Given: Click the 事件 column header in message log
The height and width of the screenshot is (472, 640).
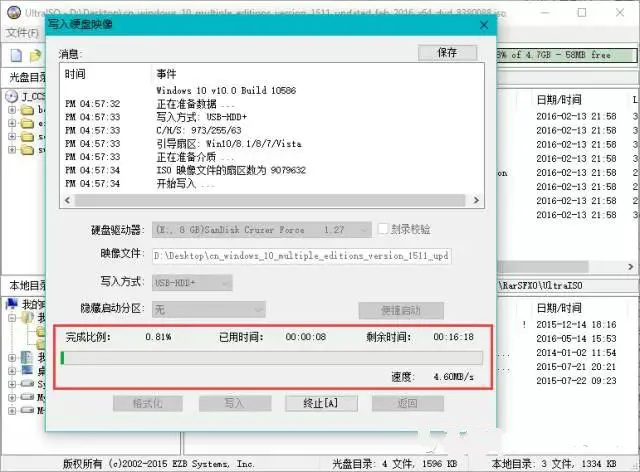Looking at the screenshot, I should 167,74.
